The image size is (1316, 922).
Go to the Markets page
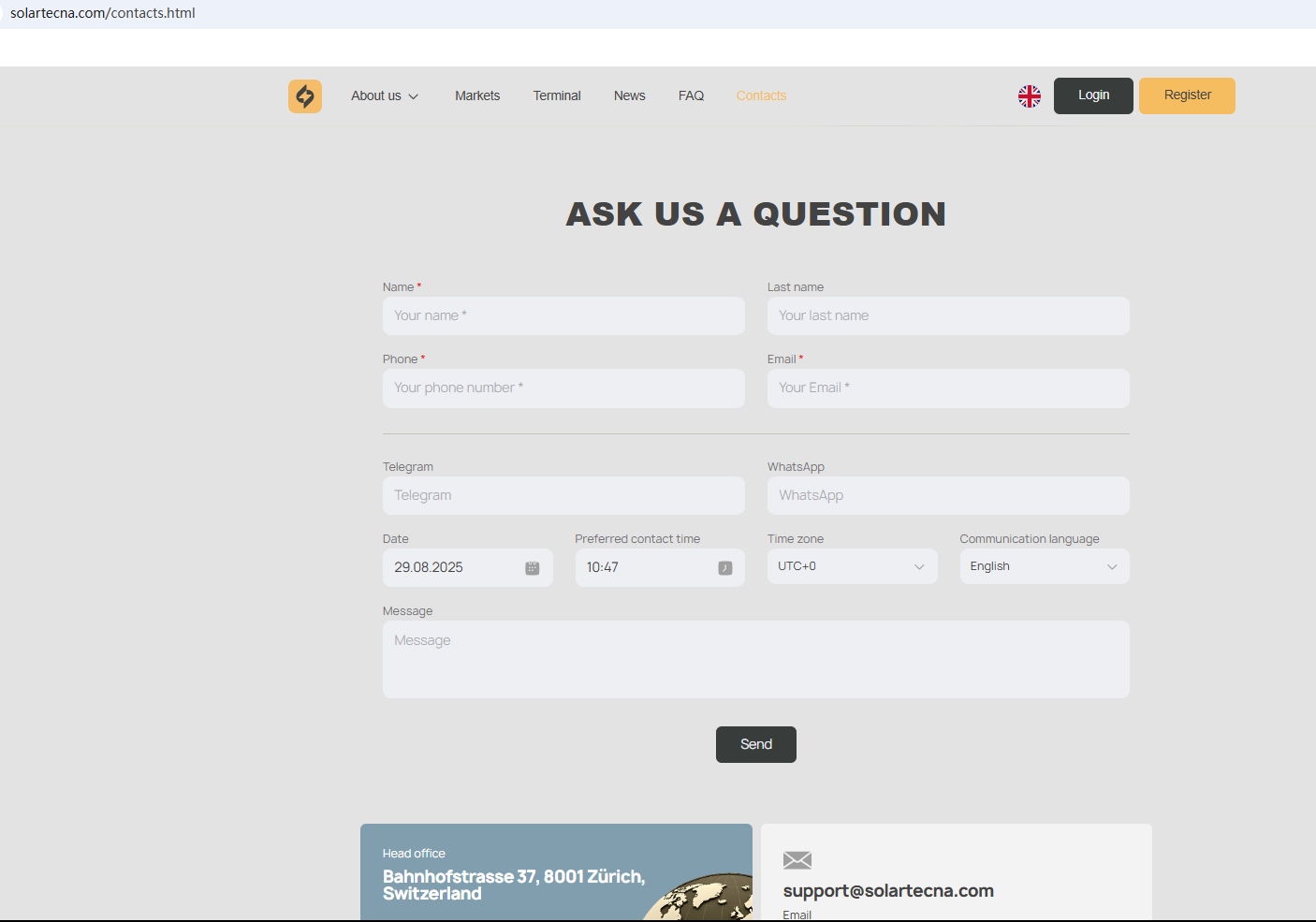pyautogui.click(x=477, y=96)
